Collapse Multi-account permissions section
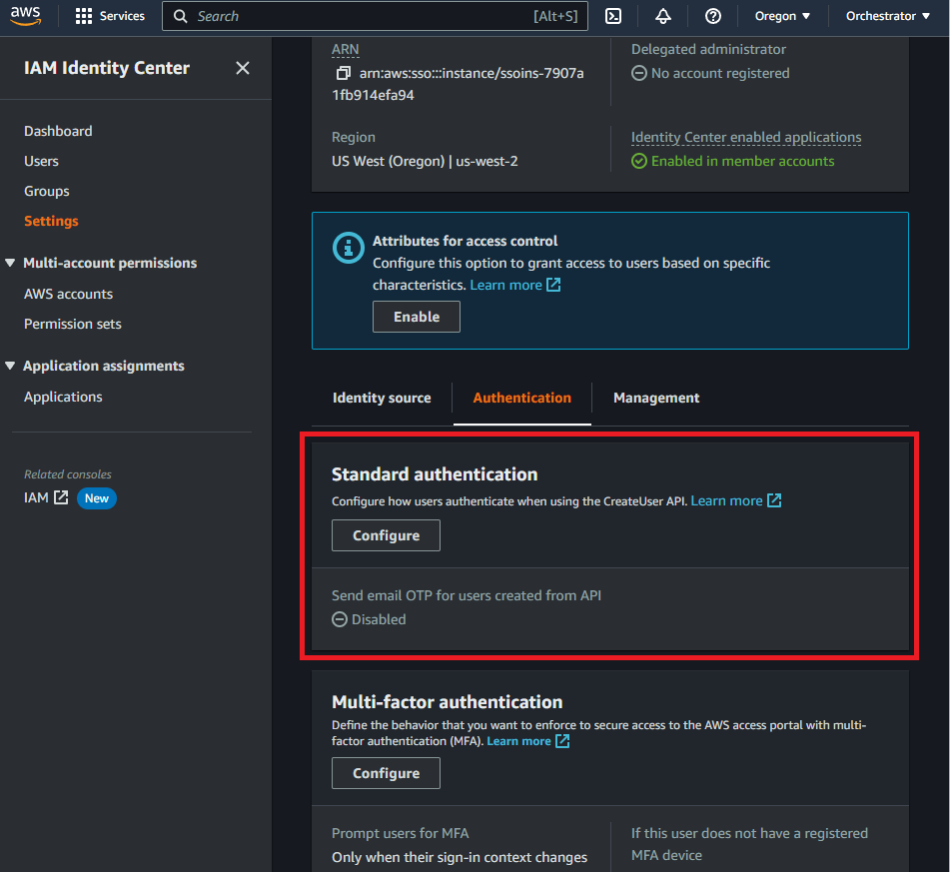 click(x=10, y=263)
